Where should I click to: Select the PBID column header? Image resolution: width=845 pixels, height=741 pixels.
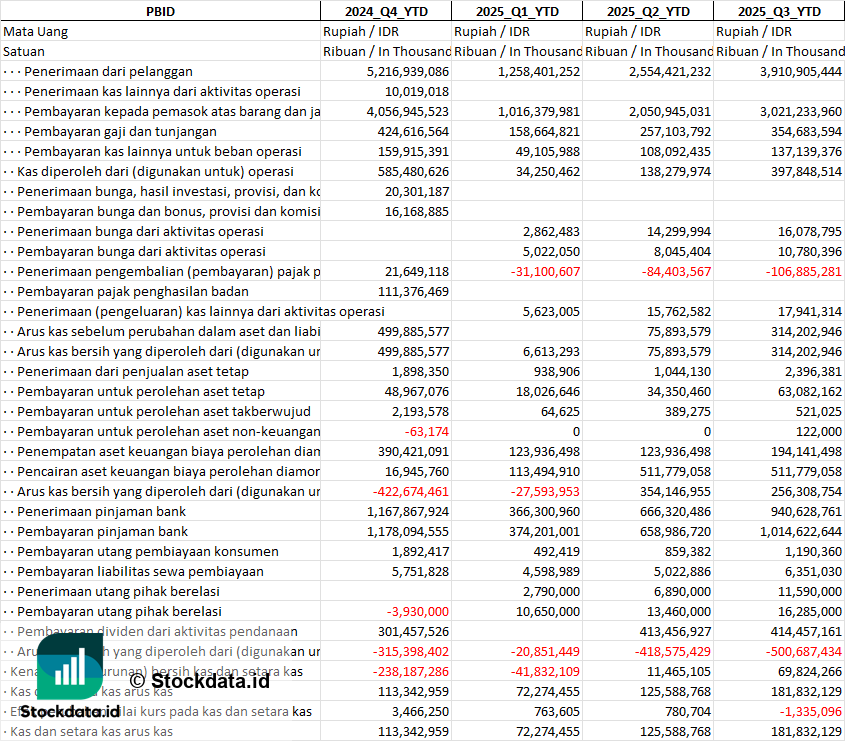click(x=160, y=11)
